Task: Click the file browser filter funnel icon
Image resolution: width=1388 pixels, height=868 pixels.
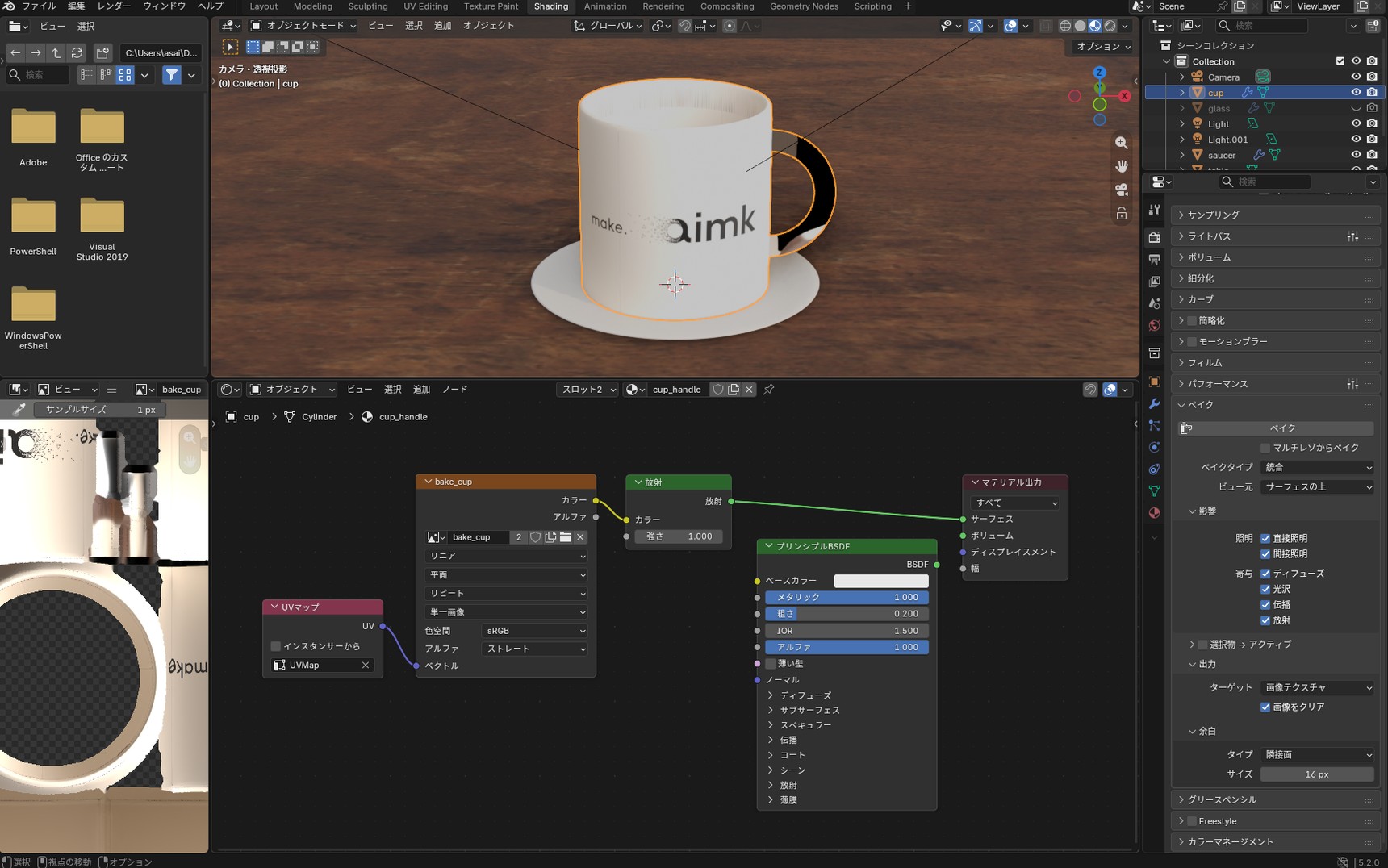Action: tap(172, 75)
